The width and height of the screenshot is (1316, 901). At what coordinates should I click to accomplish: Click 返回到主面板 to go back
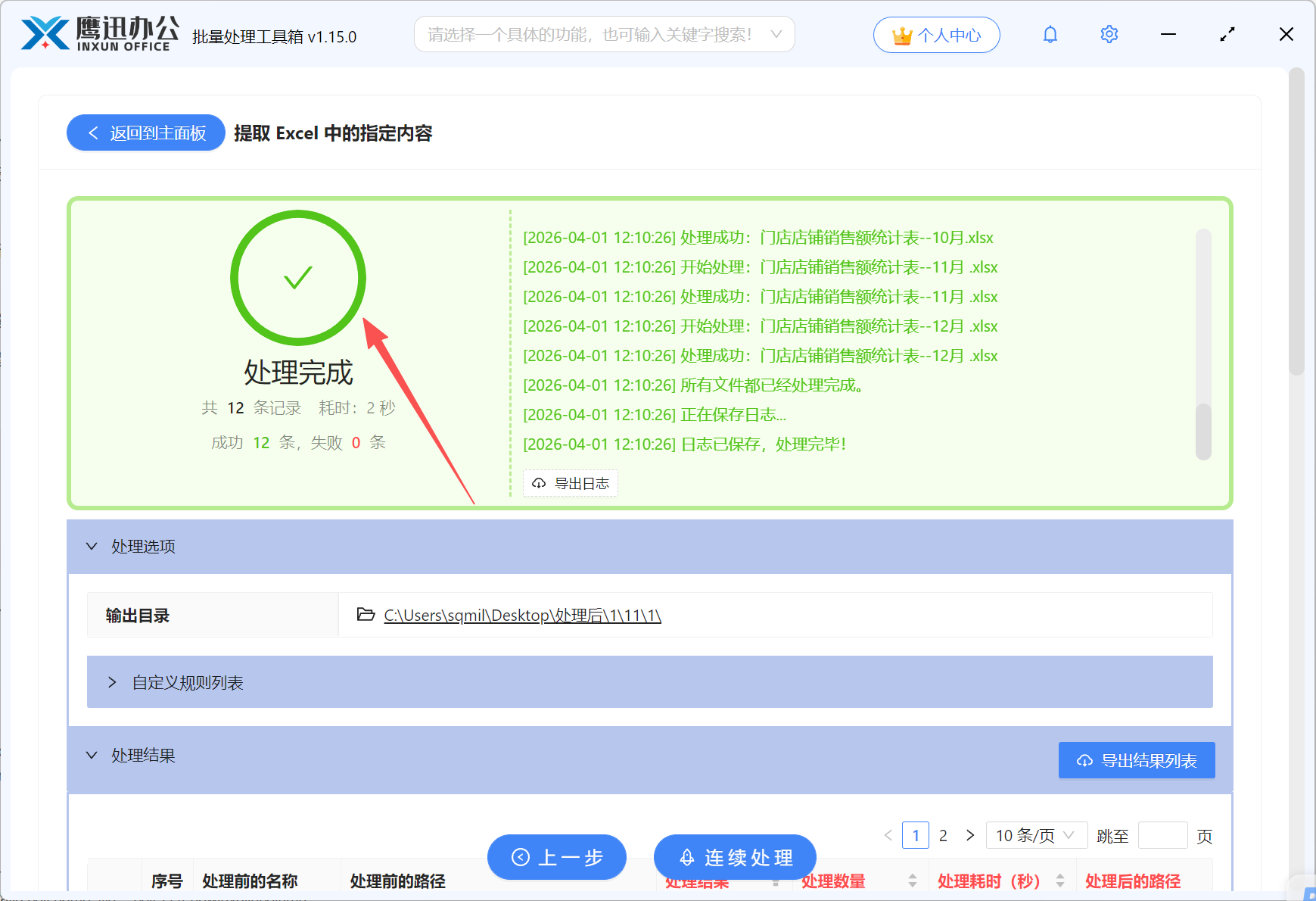pyautogui.click(x=145, y=132)
